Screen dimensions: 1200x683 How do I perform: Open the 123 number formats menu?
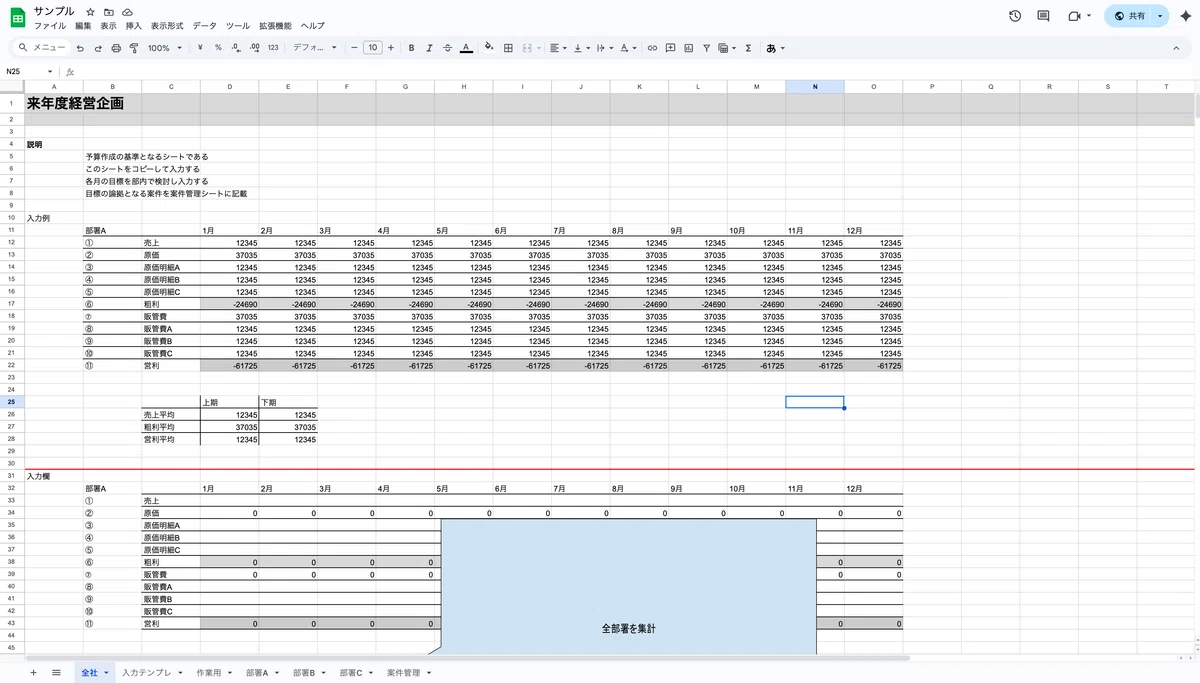coord(273,47)
